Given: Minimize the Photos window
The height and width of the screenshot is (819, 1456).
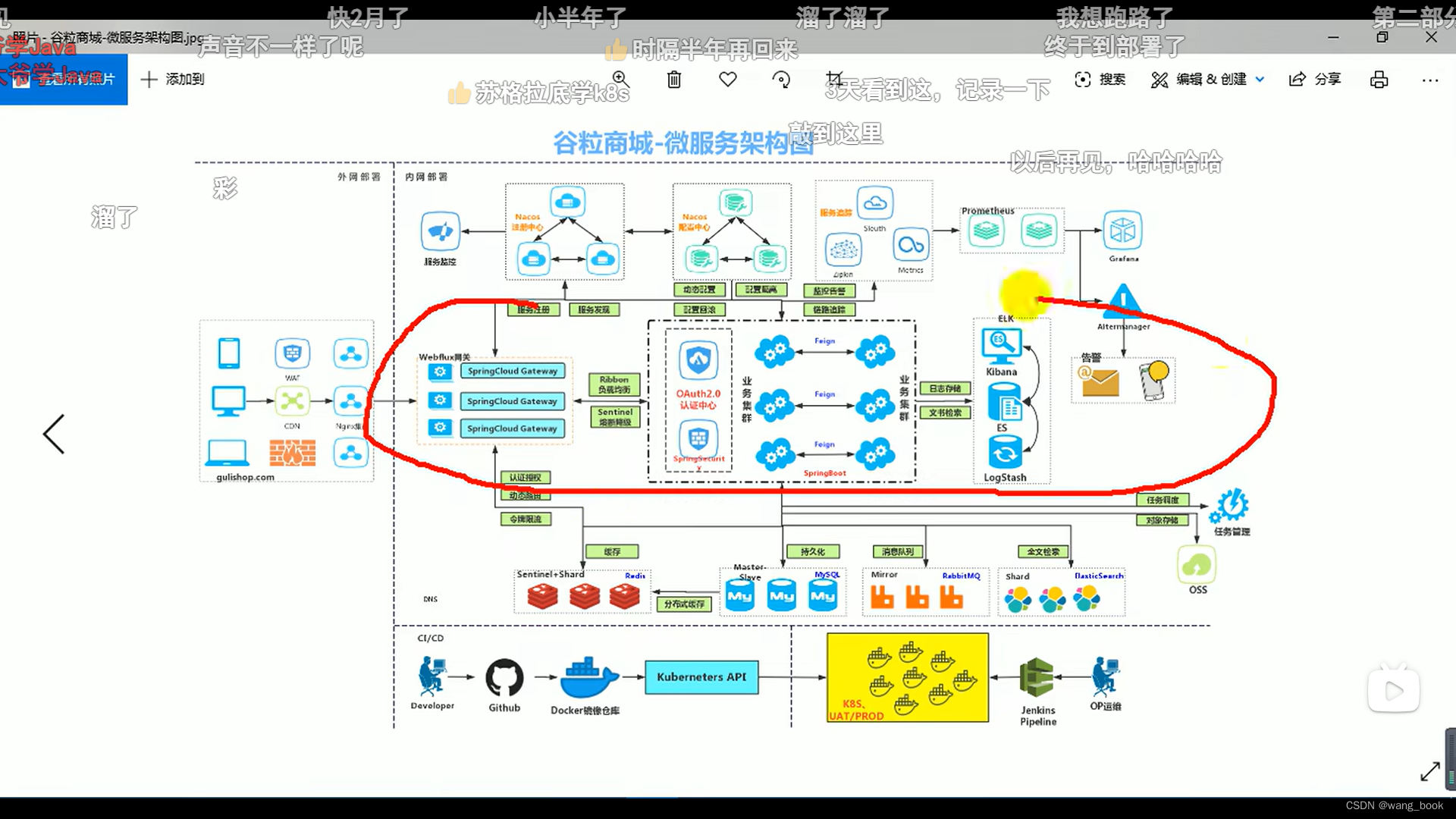Looking at the screenshot, I should 1333,37.
